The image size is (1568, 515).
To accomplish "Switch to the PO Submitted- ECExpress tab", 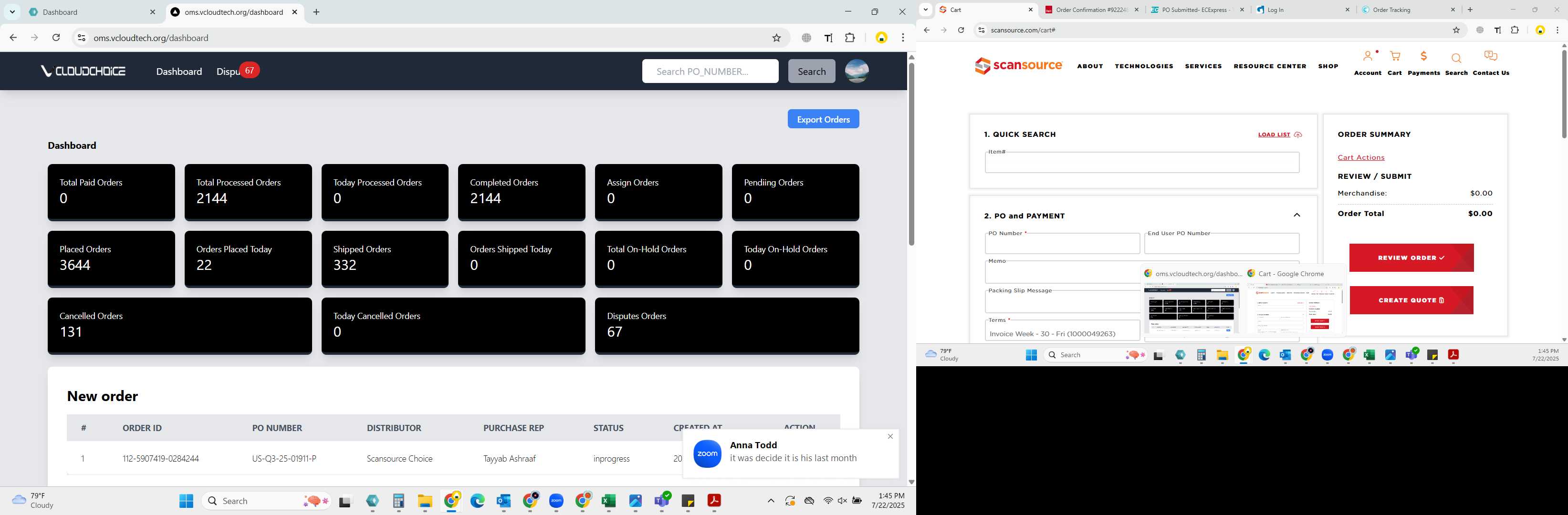I will point(1197,10).
